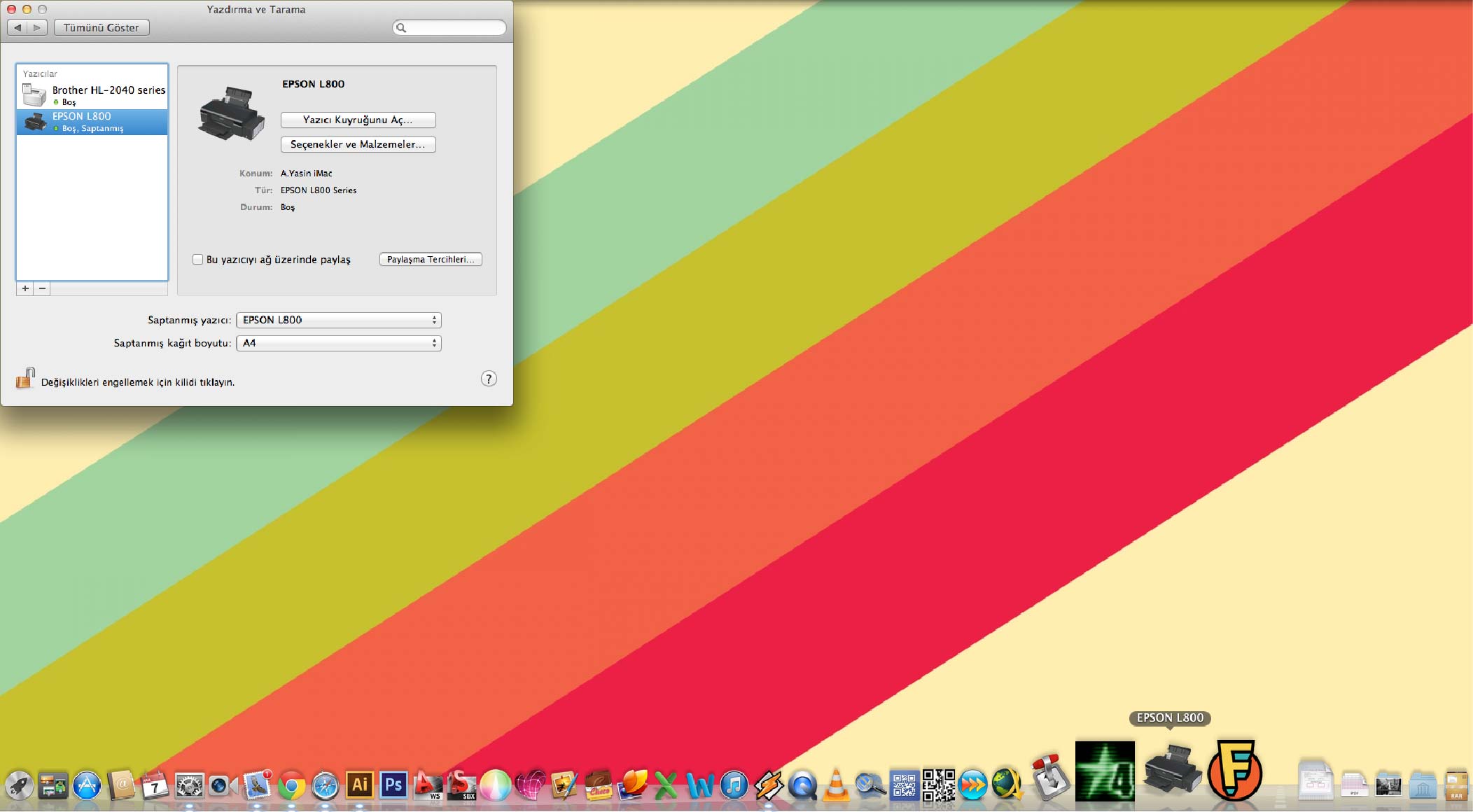The image size is (1473, 812).
Task: Launch the green star 4 game icon
Action: (1105, 771)
